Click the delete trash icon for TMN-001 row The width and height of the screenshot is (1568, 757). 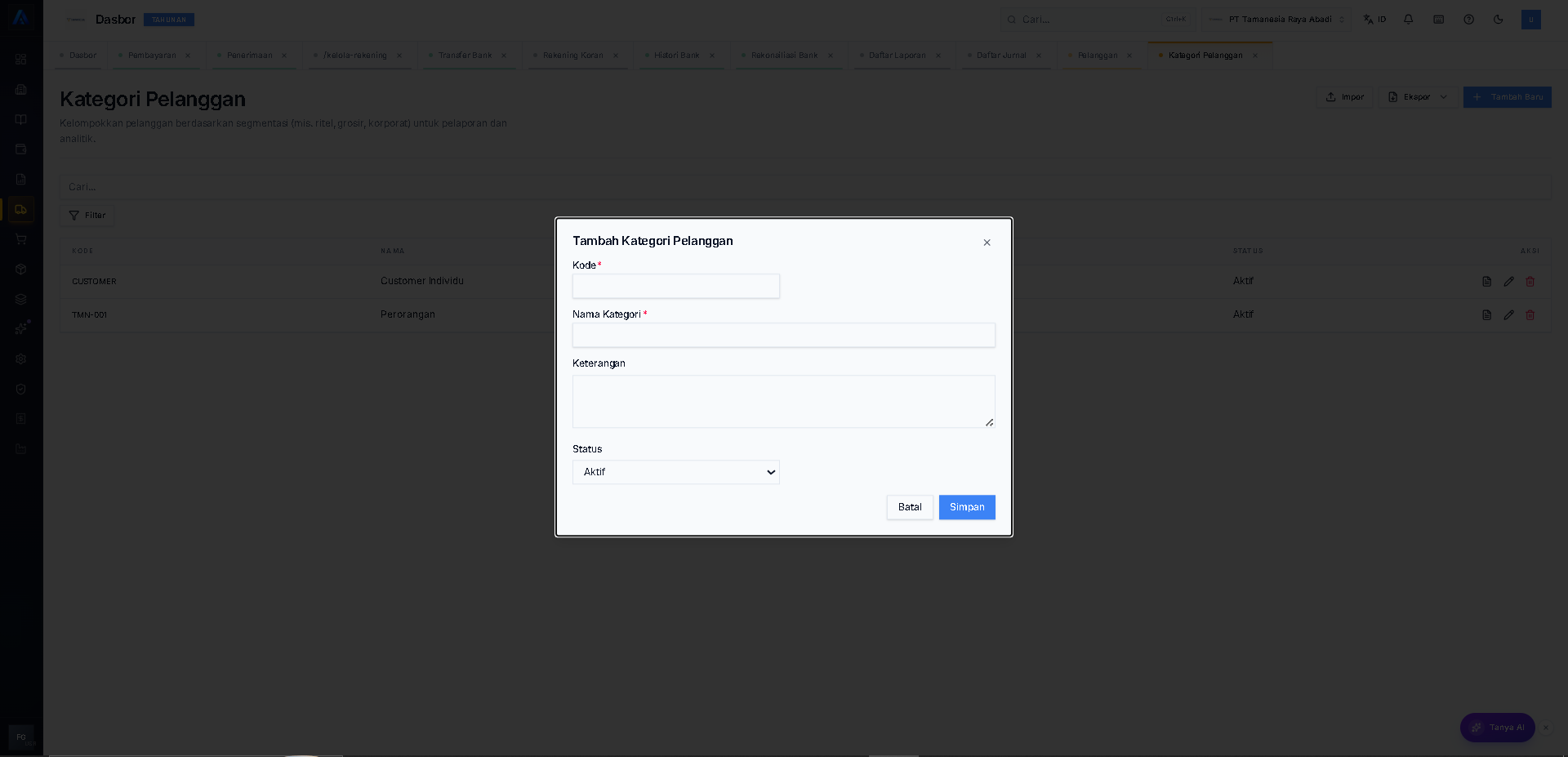[x=1530, y=314]
